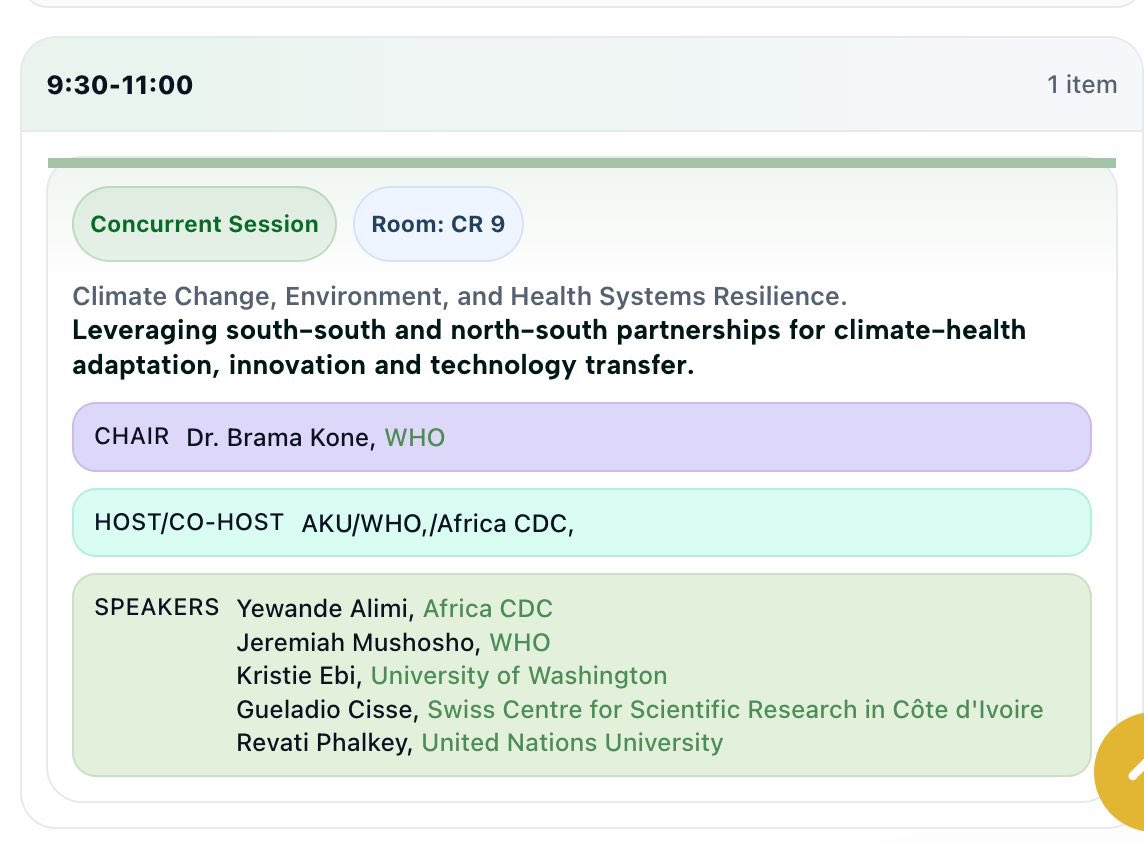This screenshot has width=1144, height=842.
Task: Open United Nations University link
Action: pos(572,743)
